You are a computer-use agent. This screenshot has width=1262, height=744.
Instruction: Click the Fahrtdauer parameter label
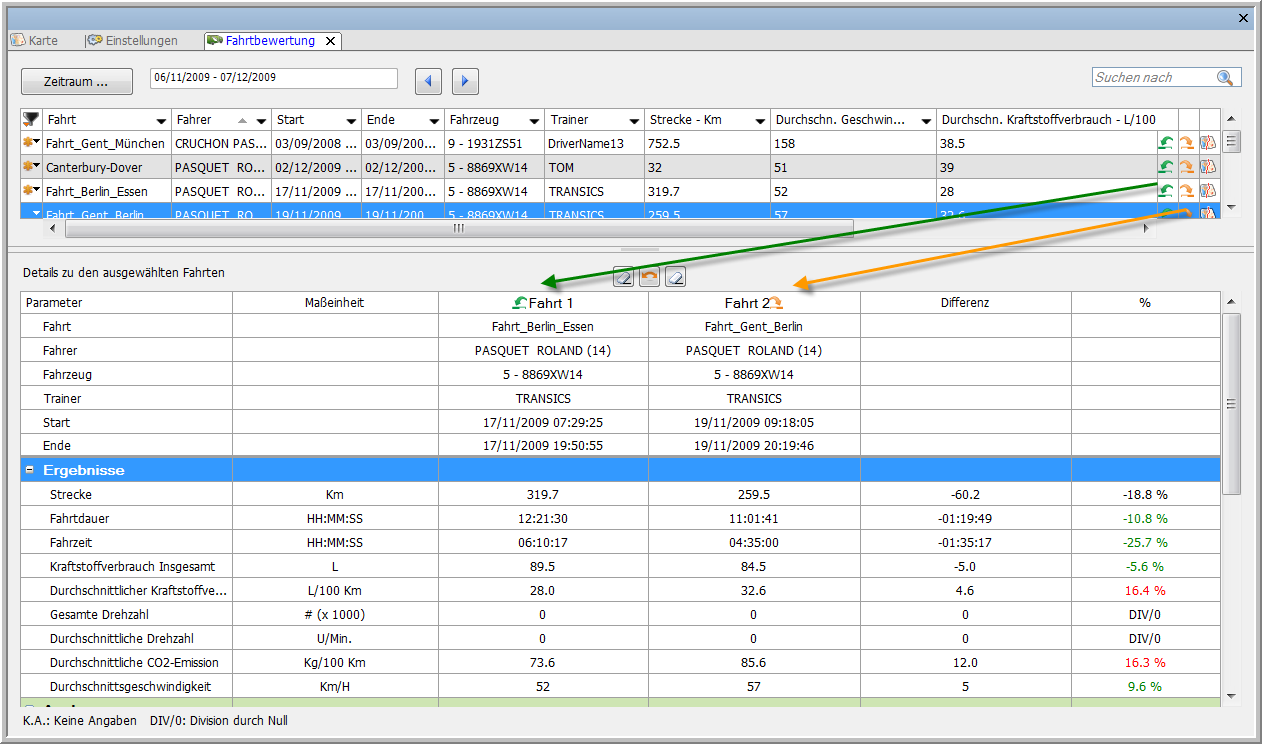[78, 518]
